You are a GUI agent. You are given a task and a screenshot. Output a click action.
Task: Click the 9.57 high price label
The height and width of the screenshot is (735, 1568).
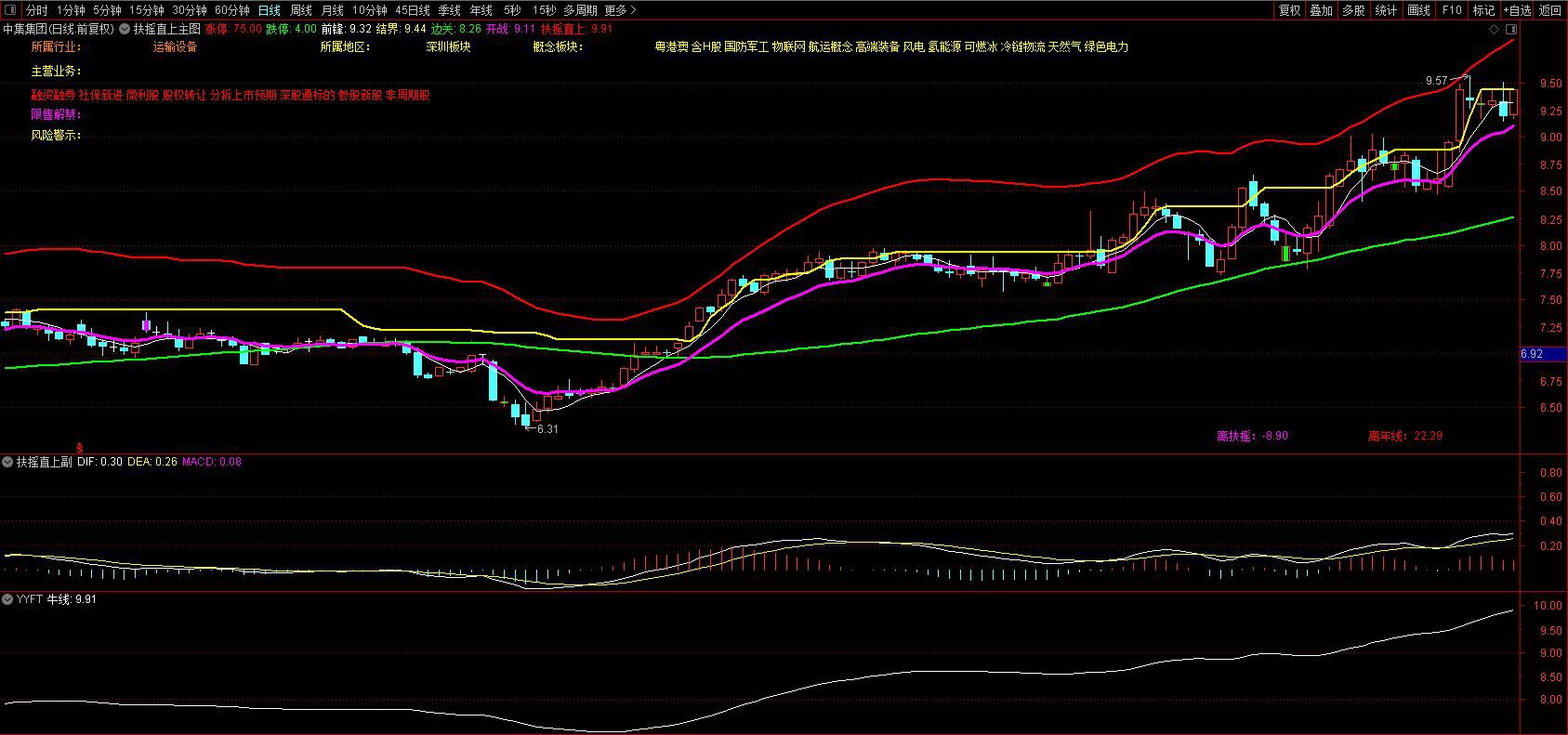[x=1437, y=81]
